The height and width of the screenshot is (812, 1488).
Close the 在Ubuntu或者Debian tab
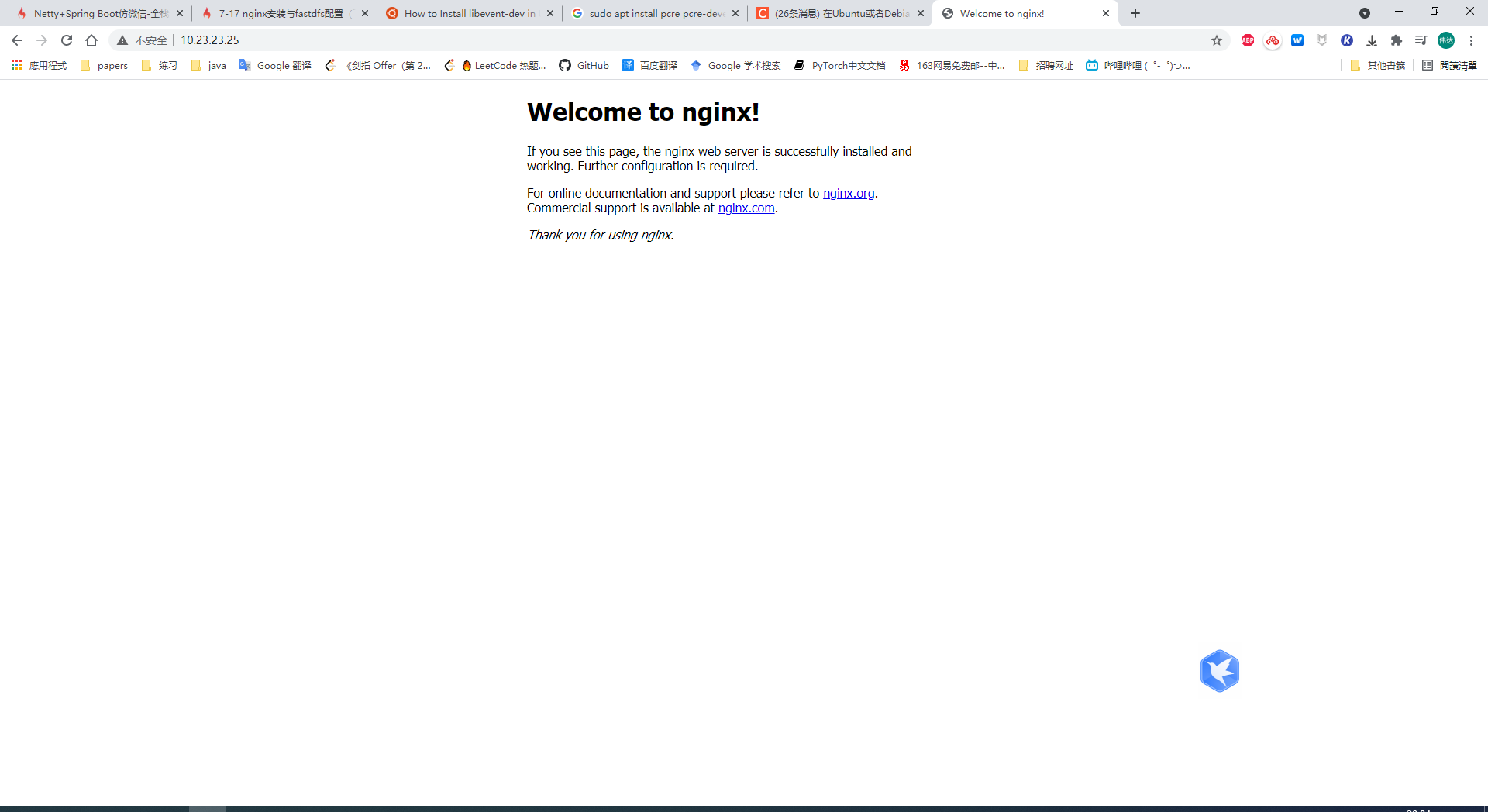[x=921, y=13]
